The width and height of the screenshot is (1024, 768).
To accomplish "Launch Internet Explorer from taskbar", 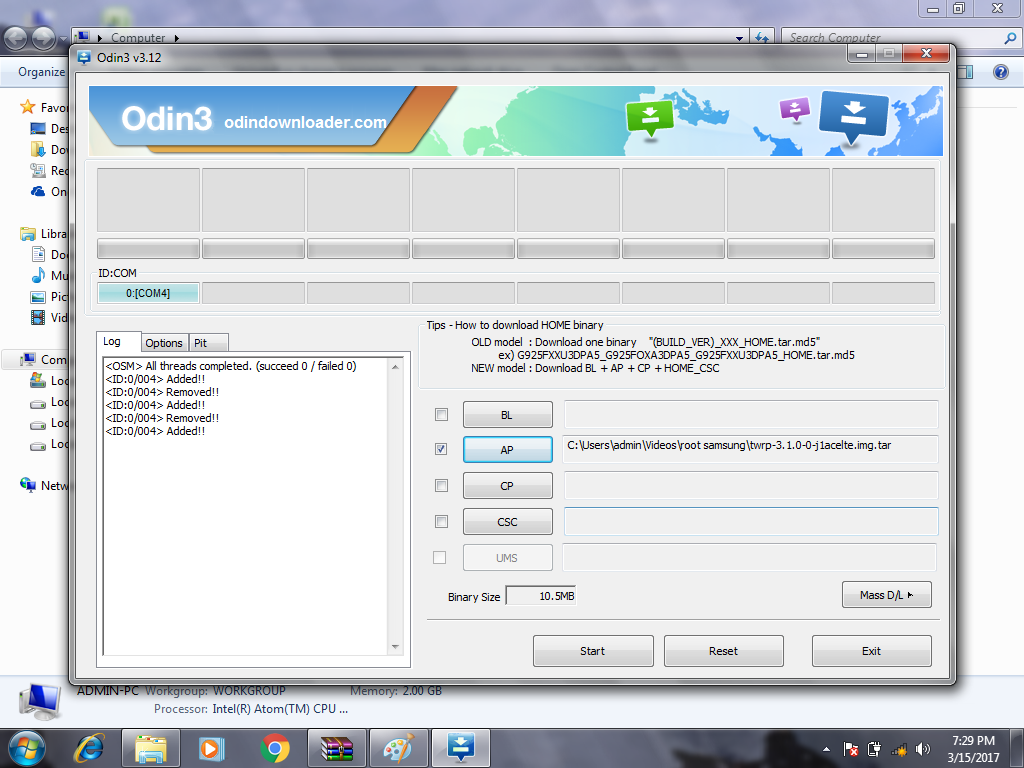I will point(89,748).
